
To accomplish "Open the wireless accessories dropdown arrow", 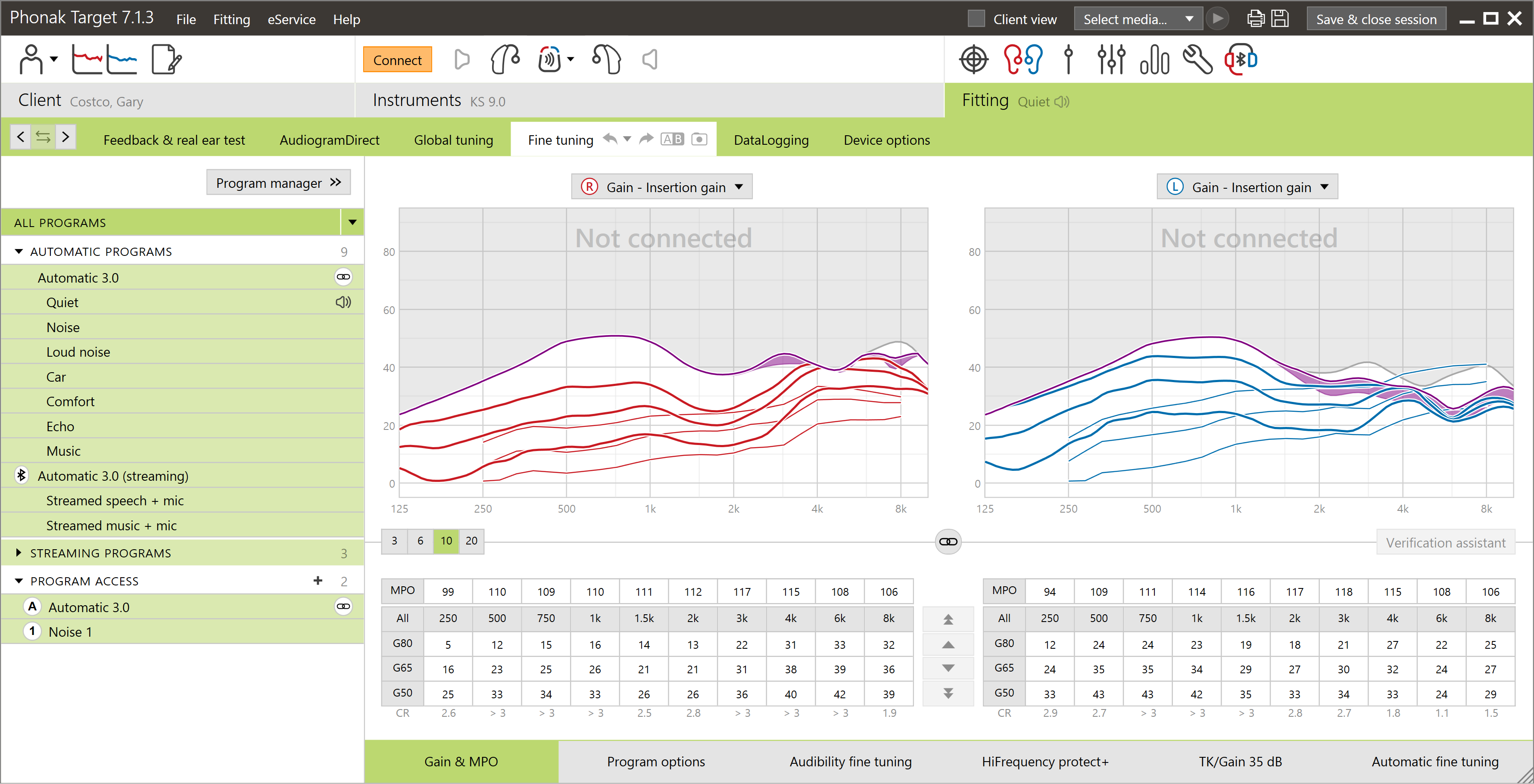I will (571, 59).
